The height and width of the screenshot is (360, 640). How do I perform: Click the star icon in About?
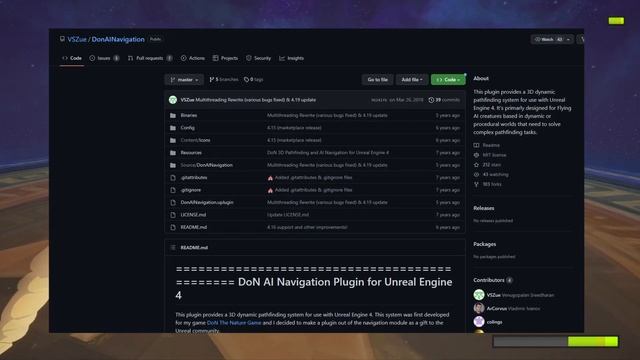[x=476, y=165]
